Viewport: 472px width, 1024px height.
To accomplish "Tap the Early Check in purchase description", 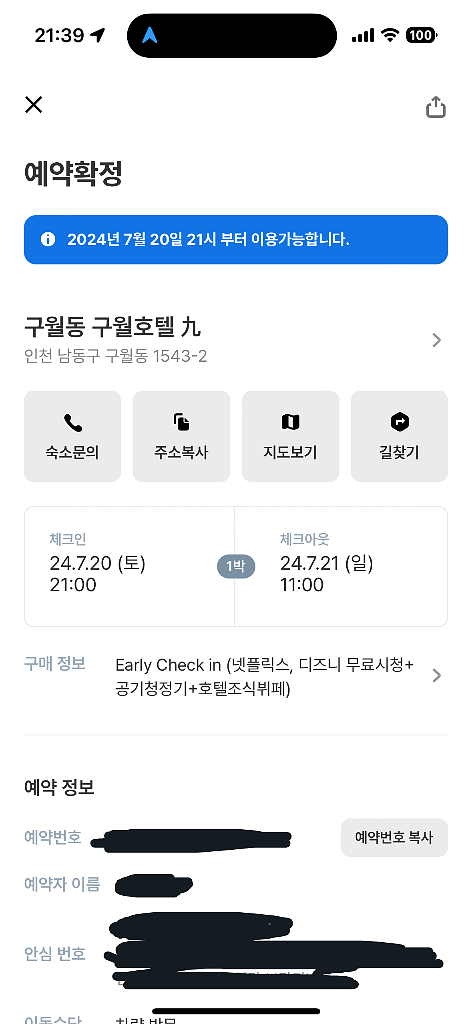I will pyautogui.click(x=264, y=677).
